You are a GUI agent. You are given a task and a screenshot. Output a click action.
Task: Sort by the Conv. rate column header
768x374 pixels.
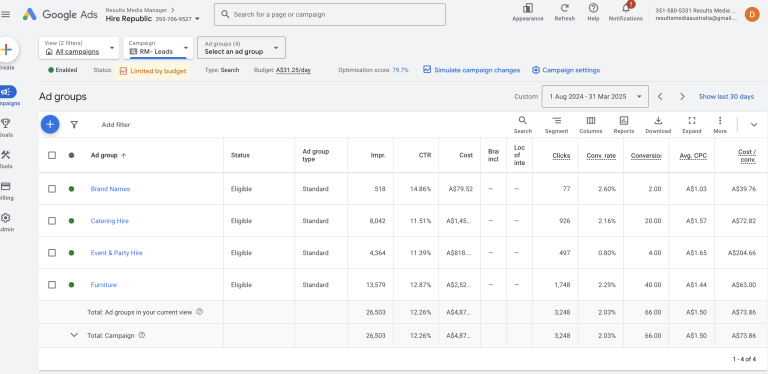[601, 156]
